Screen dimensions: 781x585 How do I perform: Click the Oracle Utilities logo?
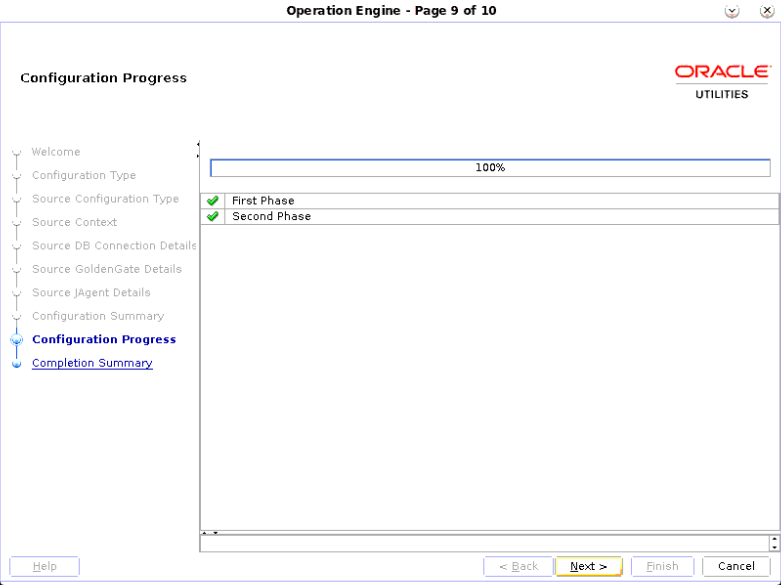click(x=722, y=82)
